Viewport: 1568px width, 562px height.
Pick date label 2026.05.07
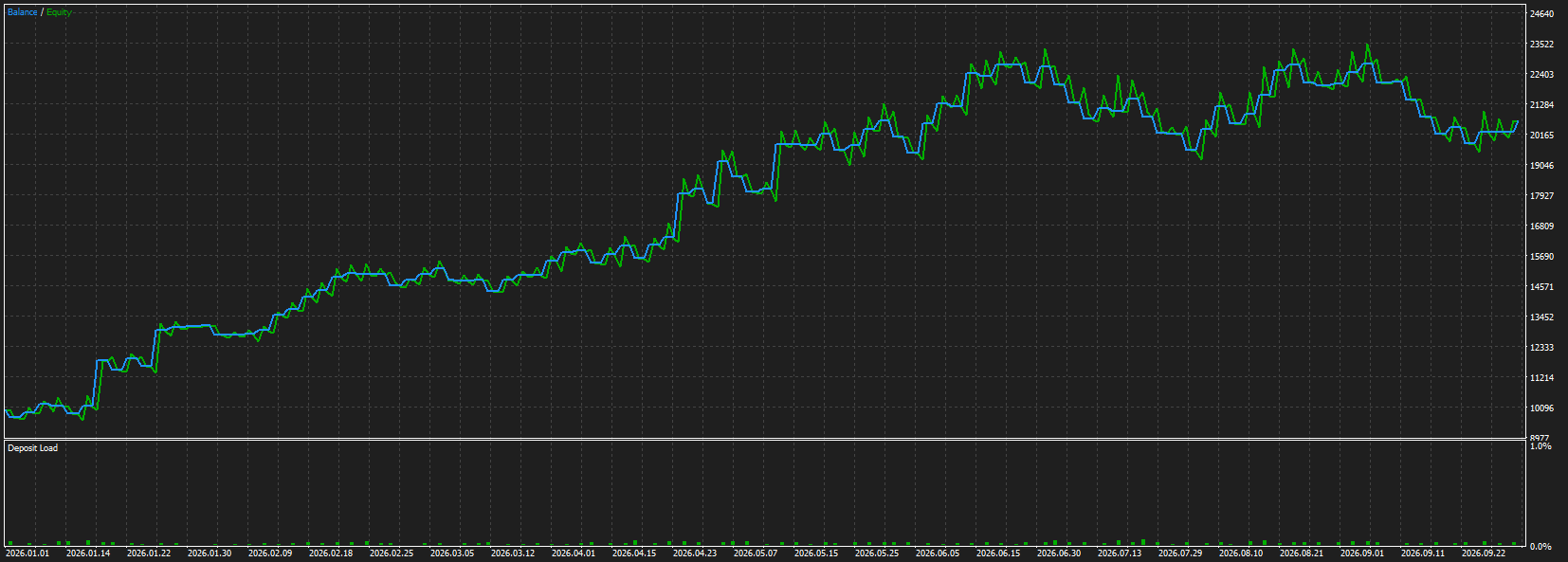click(756, 553)
